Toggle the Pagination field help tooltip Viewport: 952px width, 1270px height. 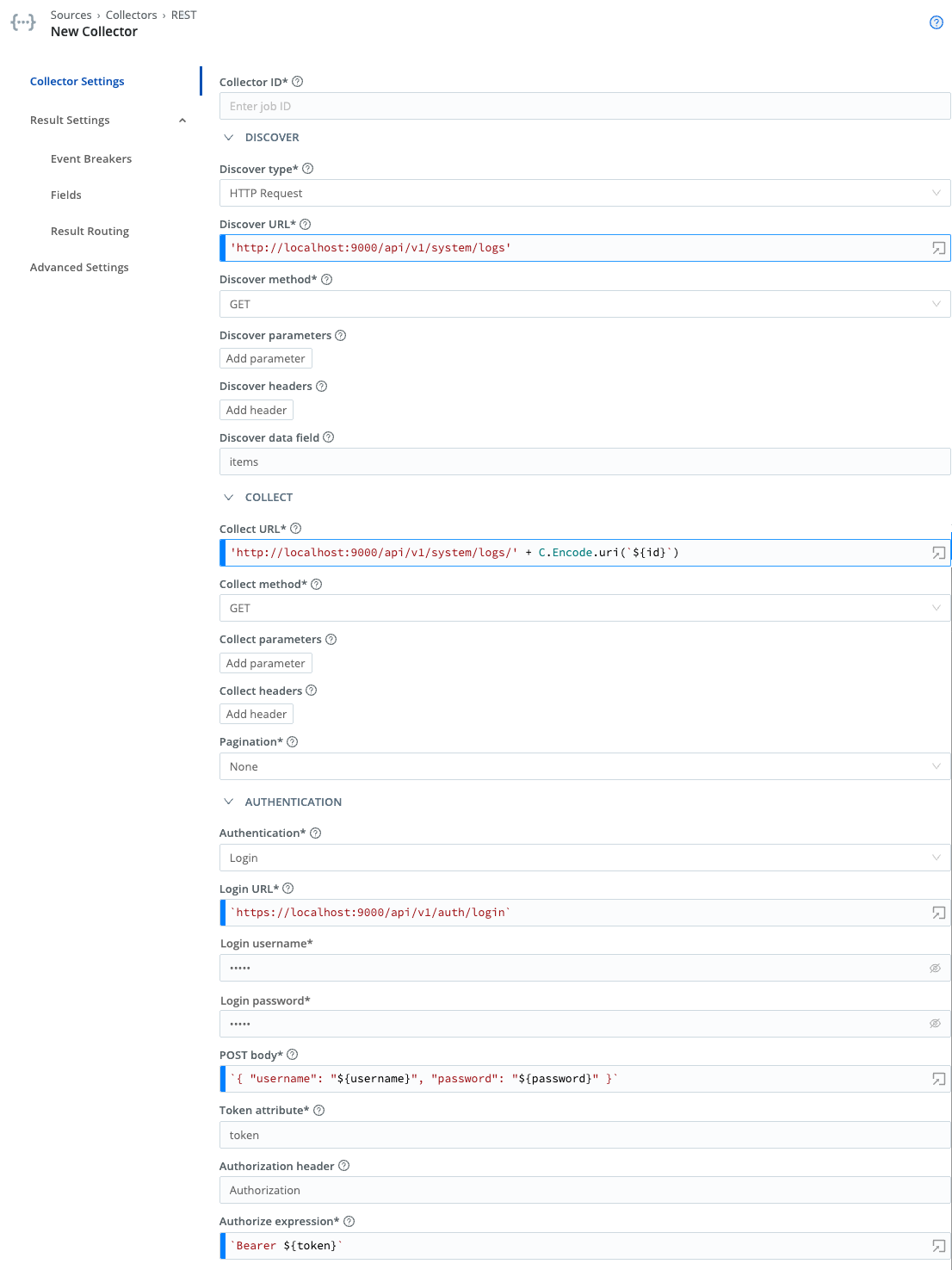pos(292,741)
